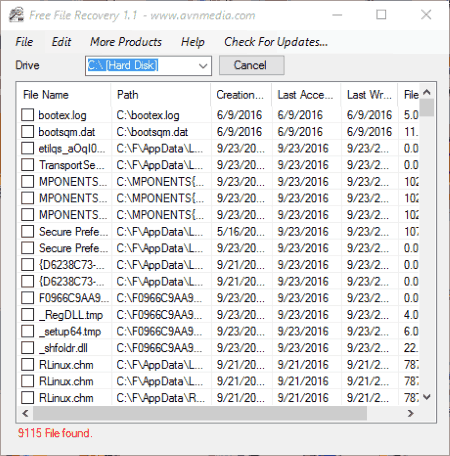Screen dimensions: 450x456
Task: Select the _shfoldr.dll checkbox
Action: pos(27,348)
